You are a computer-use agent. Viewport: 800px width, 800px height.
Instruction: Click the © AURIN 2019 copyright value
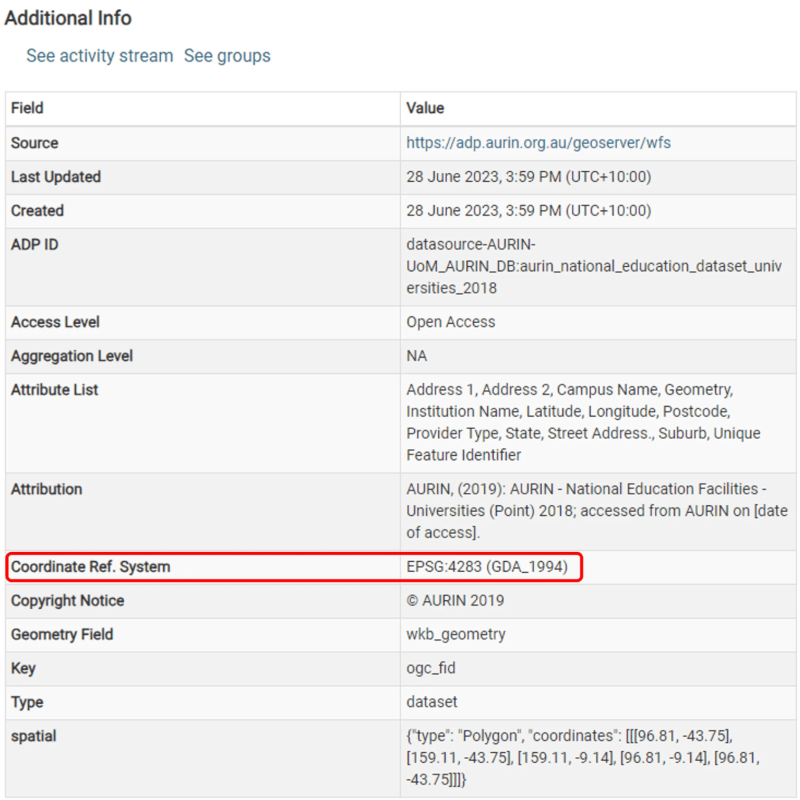[455, 601]
